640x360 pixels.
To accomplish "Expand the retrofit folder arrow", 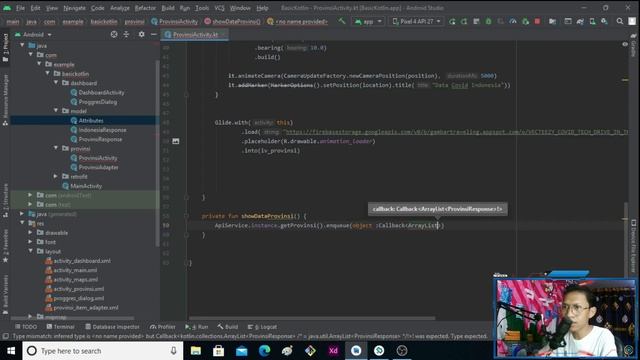I will click(x=56, y=176).
